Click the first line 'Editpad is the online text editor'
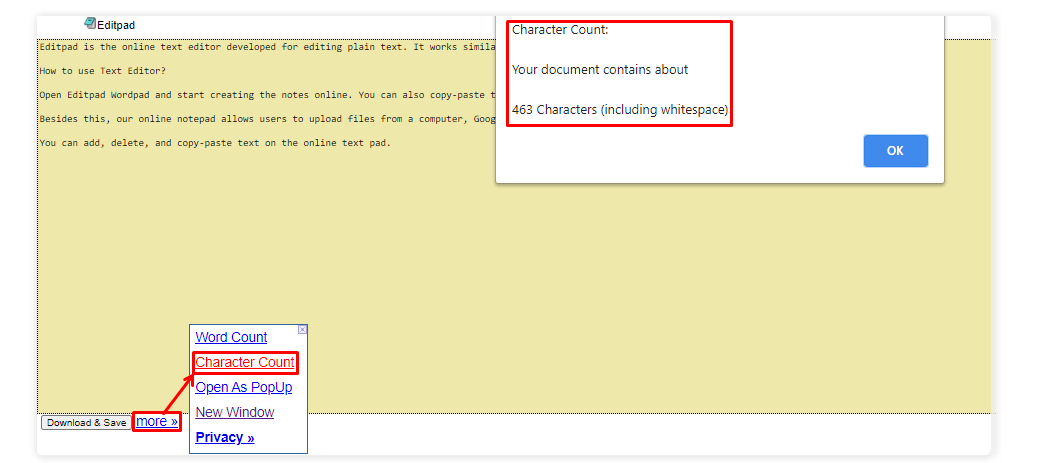The image size is (1044, 463). click(268, 47)
